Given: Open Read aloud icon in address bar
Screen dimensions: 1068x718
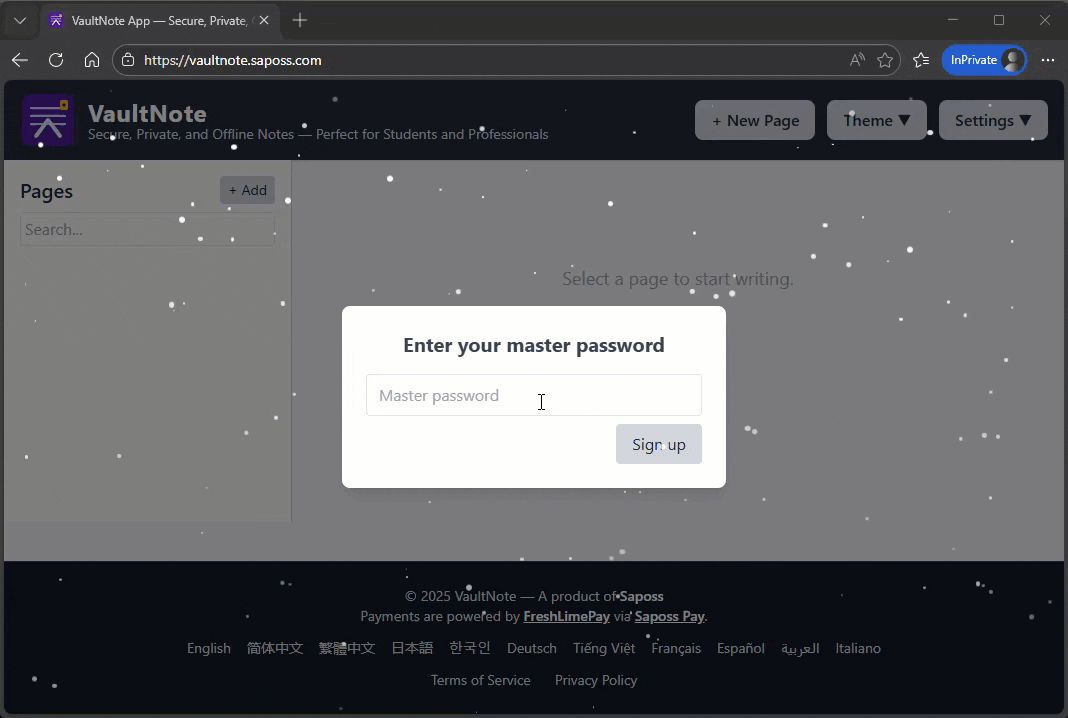Looking at the screenshot, I should [857, 60].
